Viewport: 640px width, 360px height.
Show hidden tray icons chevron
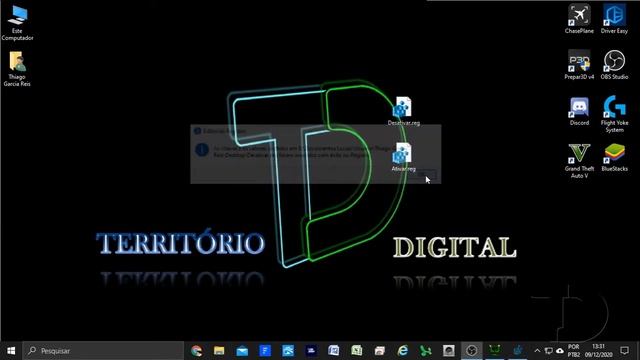pos(537,351)
